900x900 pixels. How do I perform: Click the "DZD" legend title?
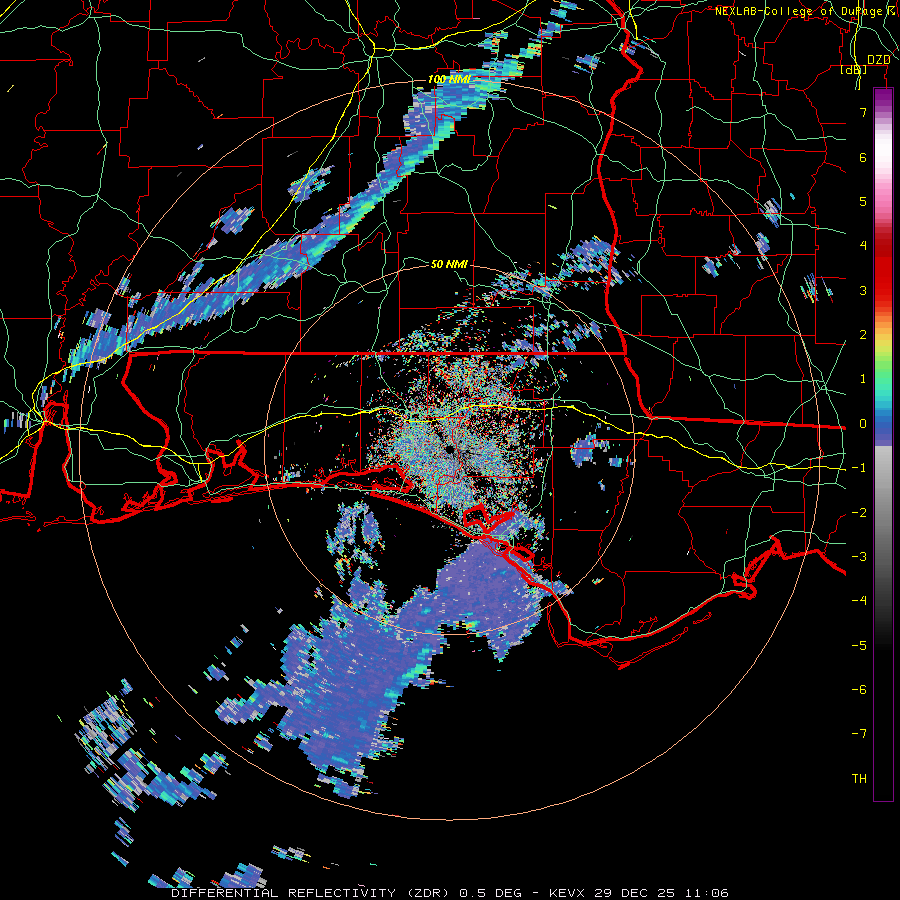(x=878, y=60)
